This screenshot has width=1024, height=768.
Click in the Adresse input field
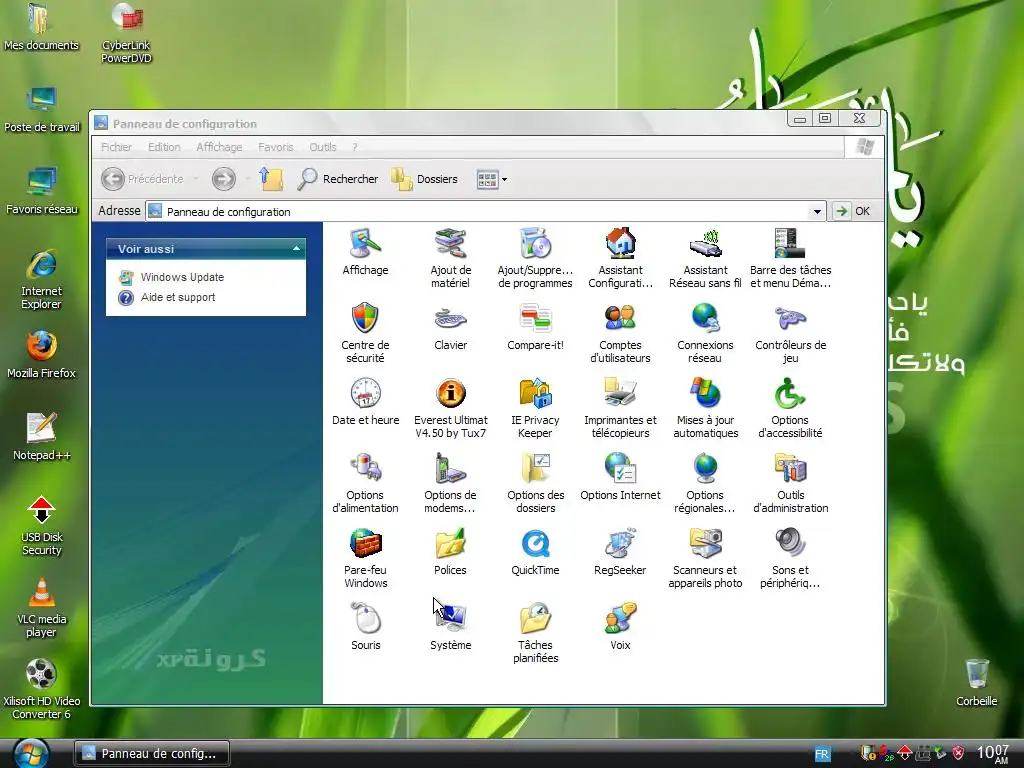[485, 212]
